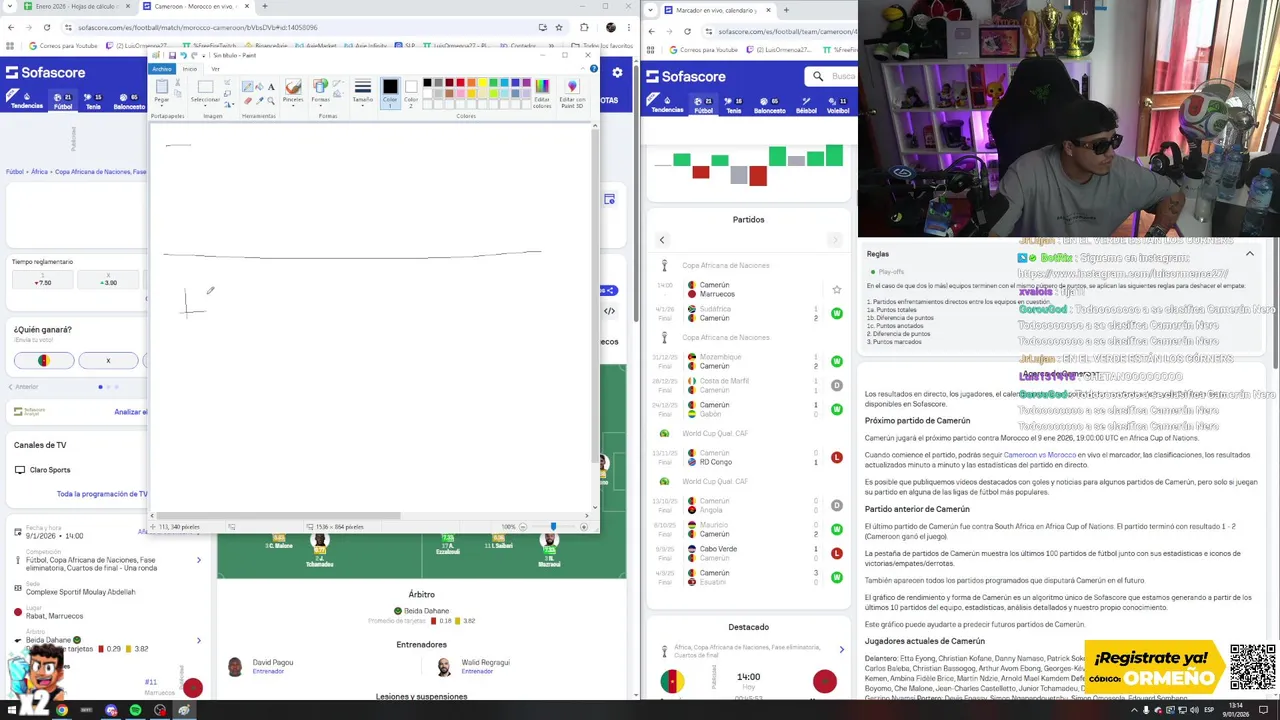The image size is (1280, 720).
Task: Click Sofascore logo in right window
Action: click(685, 76)
